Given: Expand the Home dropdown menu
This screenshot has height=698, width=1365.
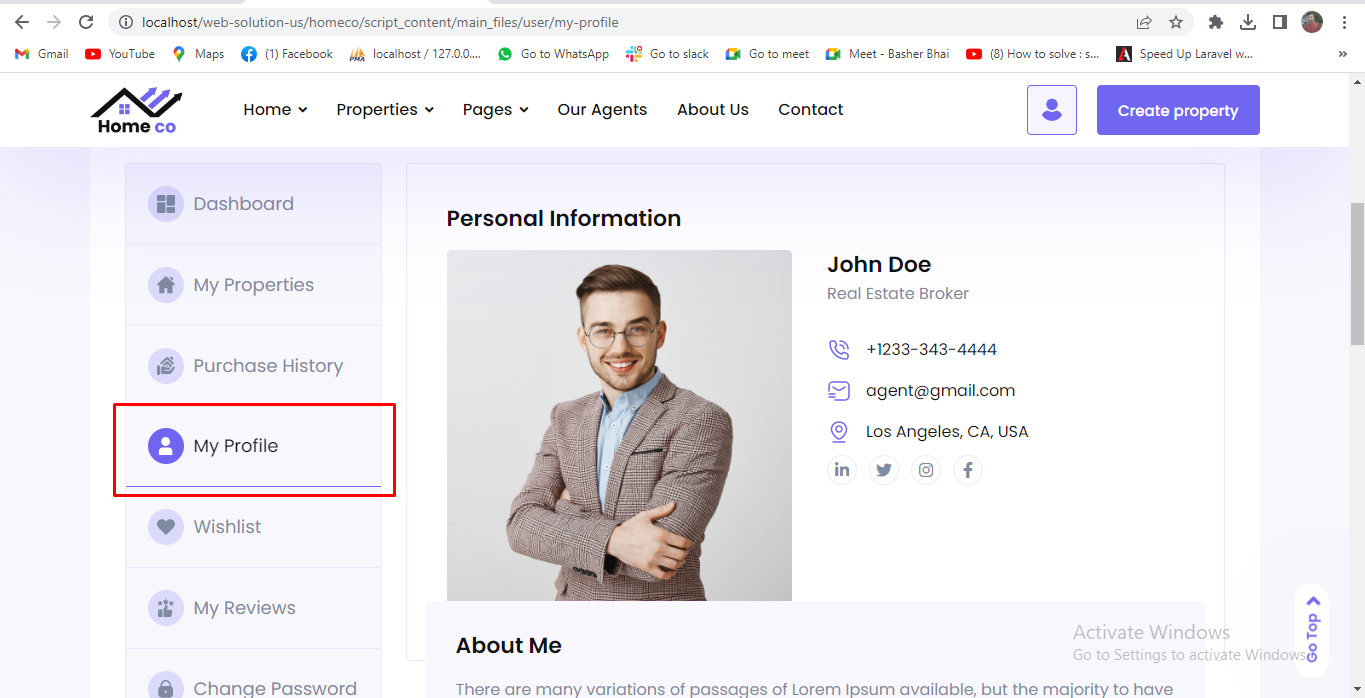Looking at the screenshot, I should point(275,110).
